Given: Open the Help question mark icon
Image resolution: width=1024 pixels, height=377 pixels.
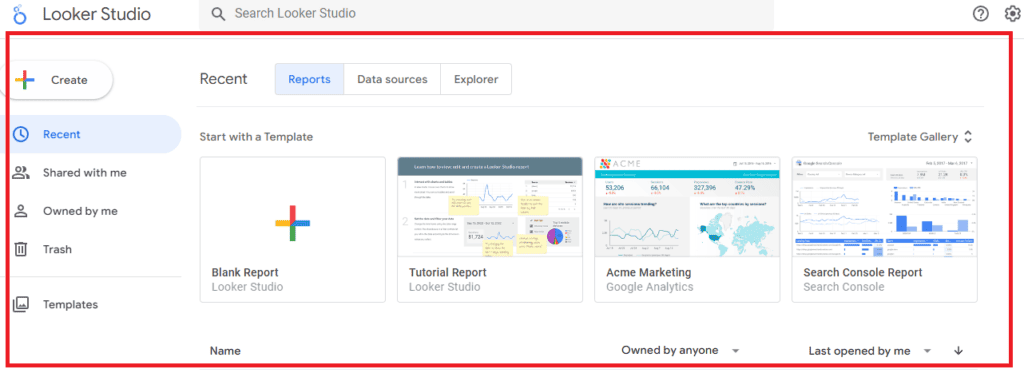Looking at the screenshot, I should coord(980,14).
